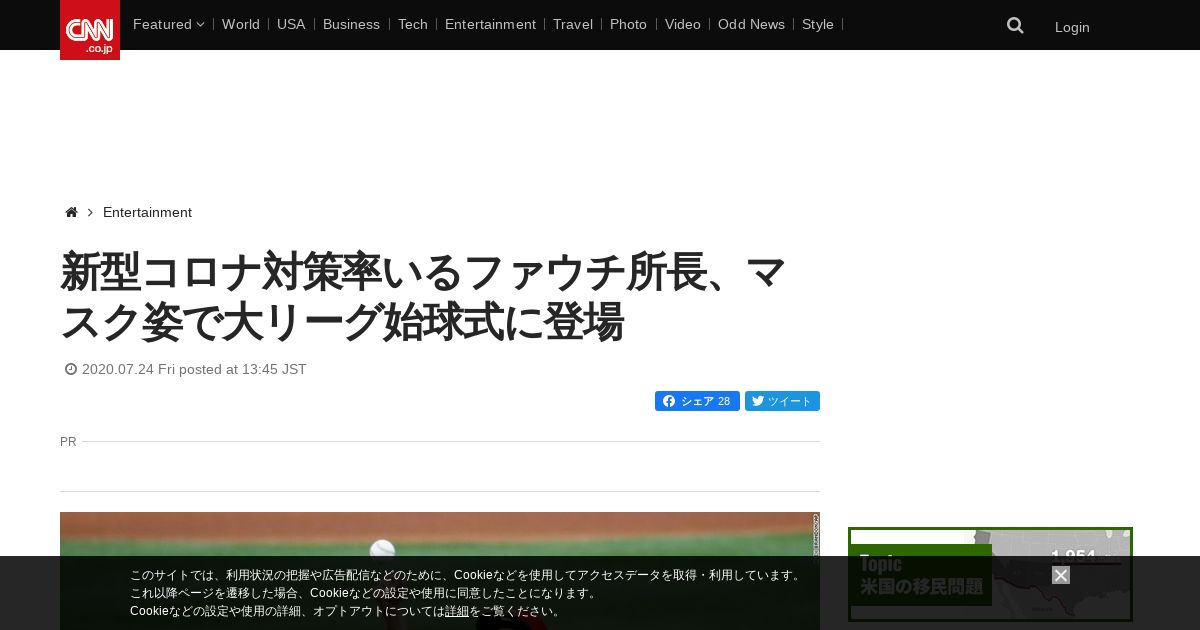Open the Style section

(818, 24)
